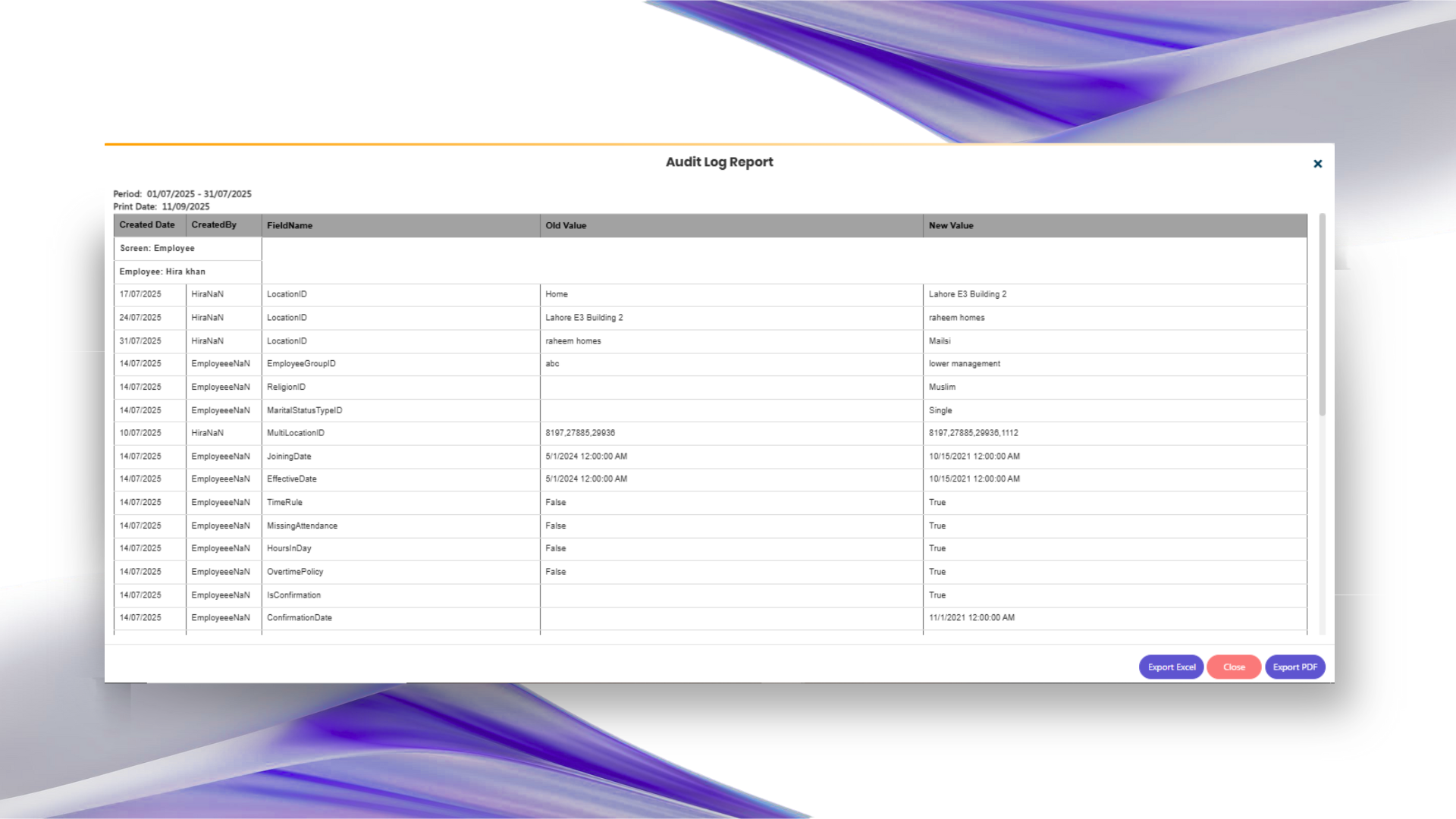Screen dimensions: 1456x819
Task: Close the Audit Log Report dialog with X
Action: [1317, 164]
